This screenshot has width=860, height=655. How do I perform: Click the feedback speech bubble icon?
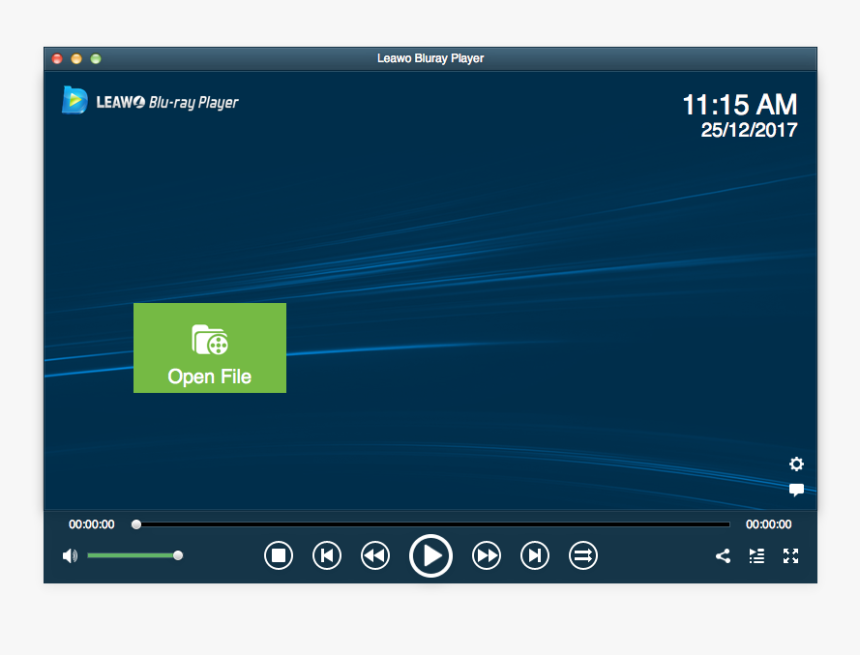796,489
